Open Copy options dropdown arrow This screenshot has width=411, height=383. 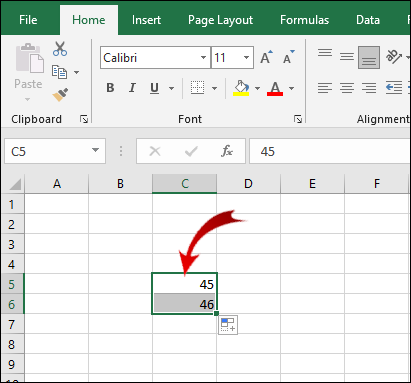point(76,72)
